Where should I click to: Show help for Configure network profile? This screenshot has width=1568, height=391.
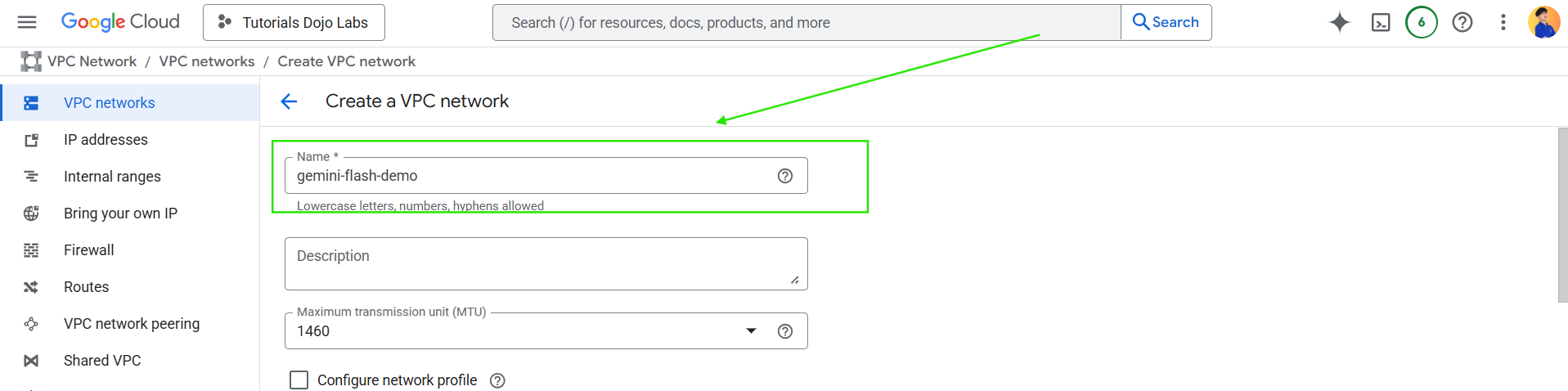497,380
